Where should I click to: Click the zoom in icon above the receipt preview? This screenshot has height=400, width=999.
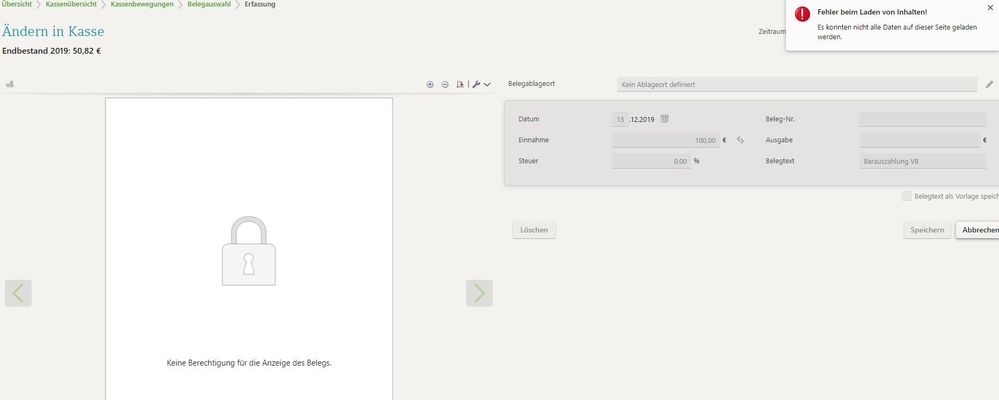[430, 85]
